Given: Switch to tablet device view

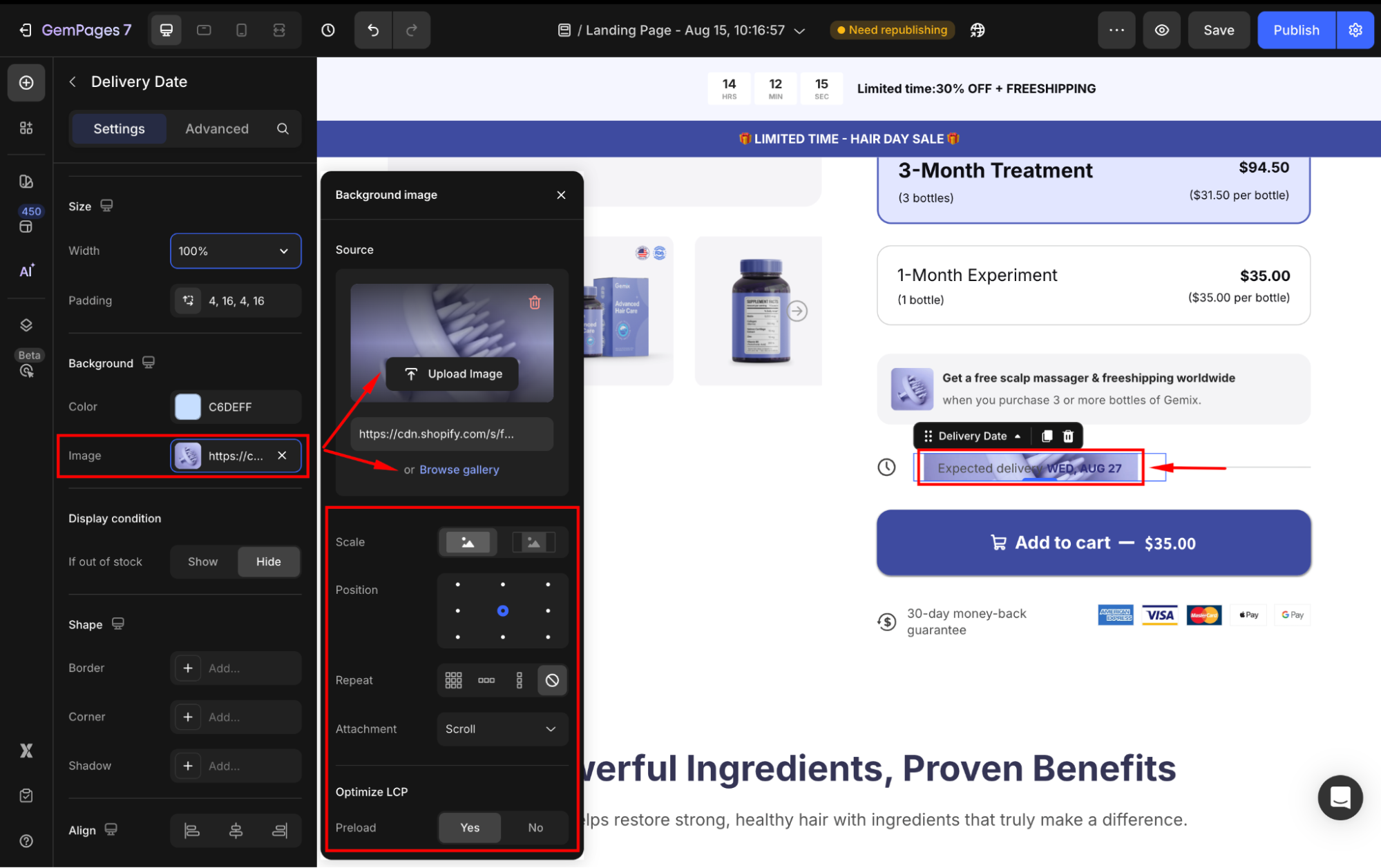Looking at the screenshot, I should (x=204, y=30).
